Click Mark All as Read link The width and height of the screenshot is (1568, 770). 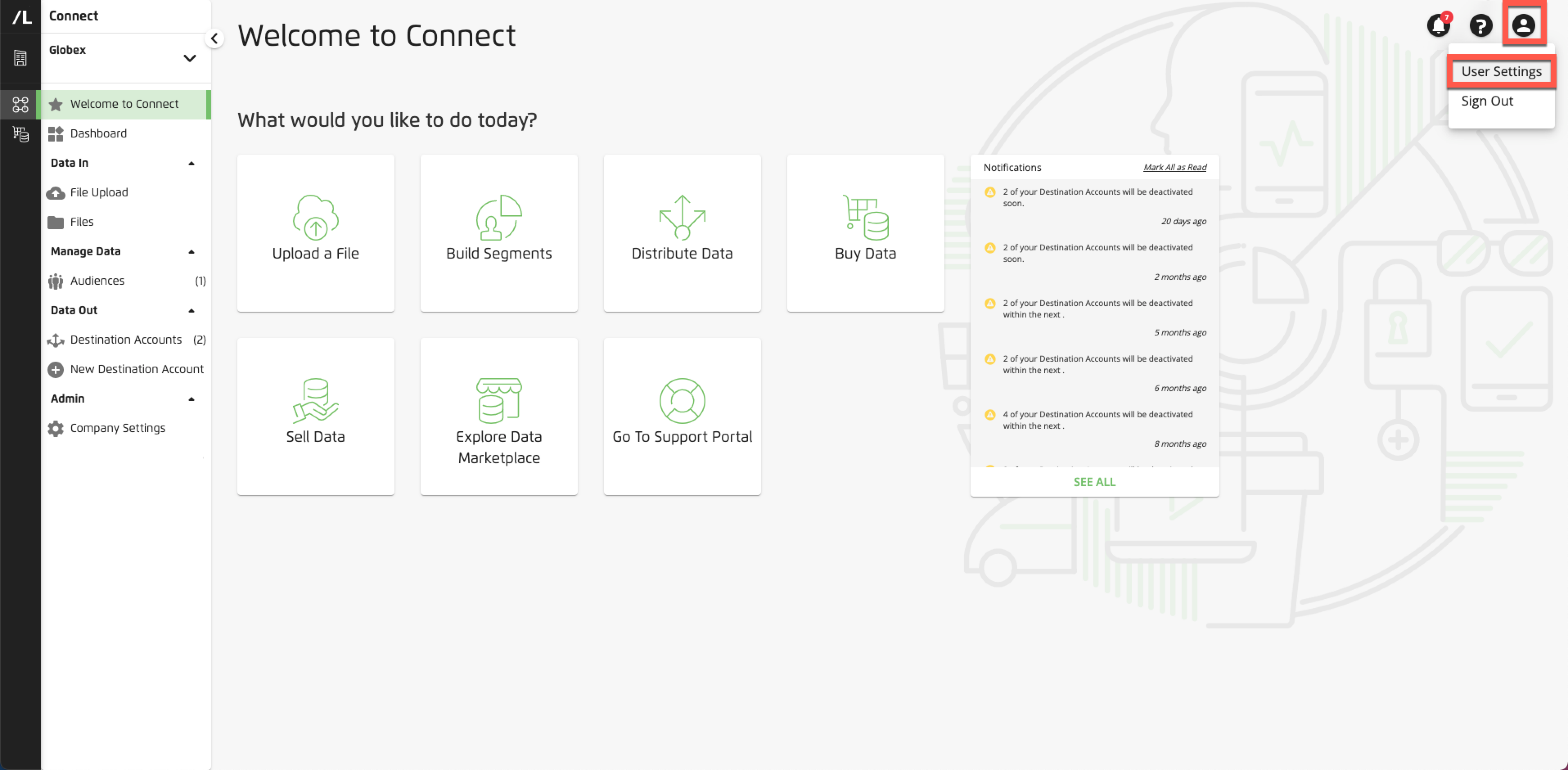1174,167
